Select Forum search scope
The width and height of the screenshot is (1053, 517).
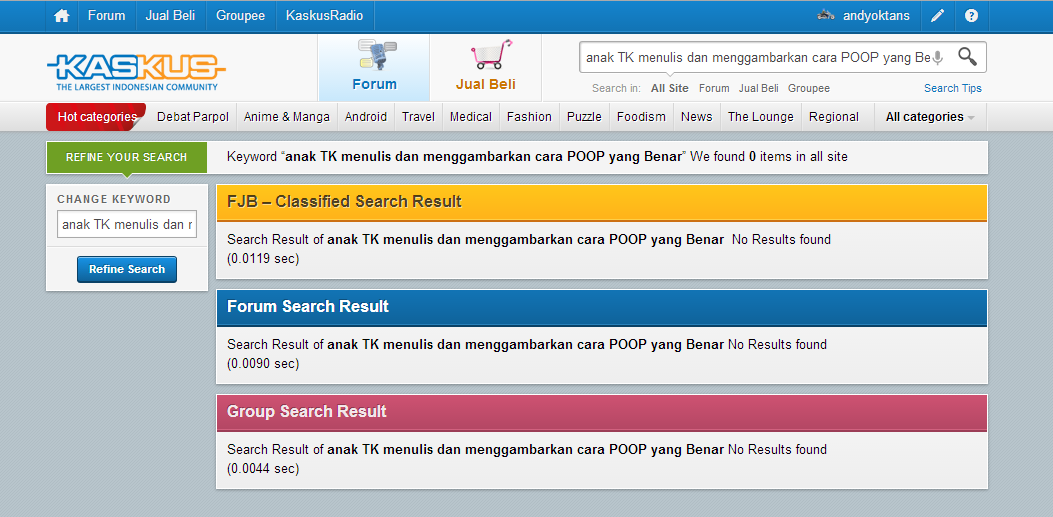click(x=714, y=88)
